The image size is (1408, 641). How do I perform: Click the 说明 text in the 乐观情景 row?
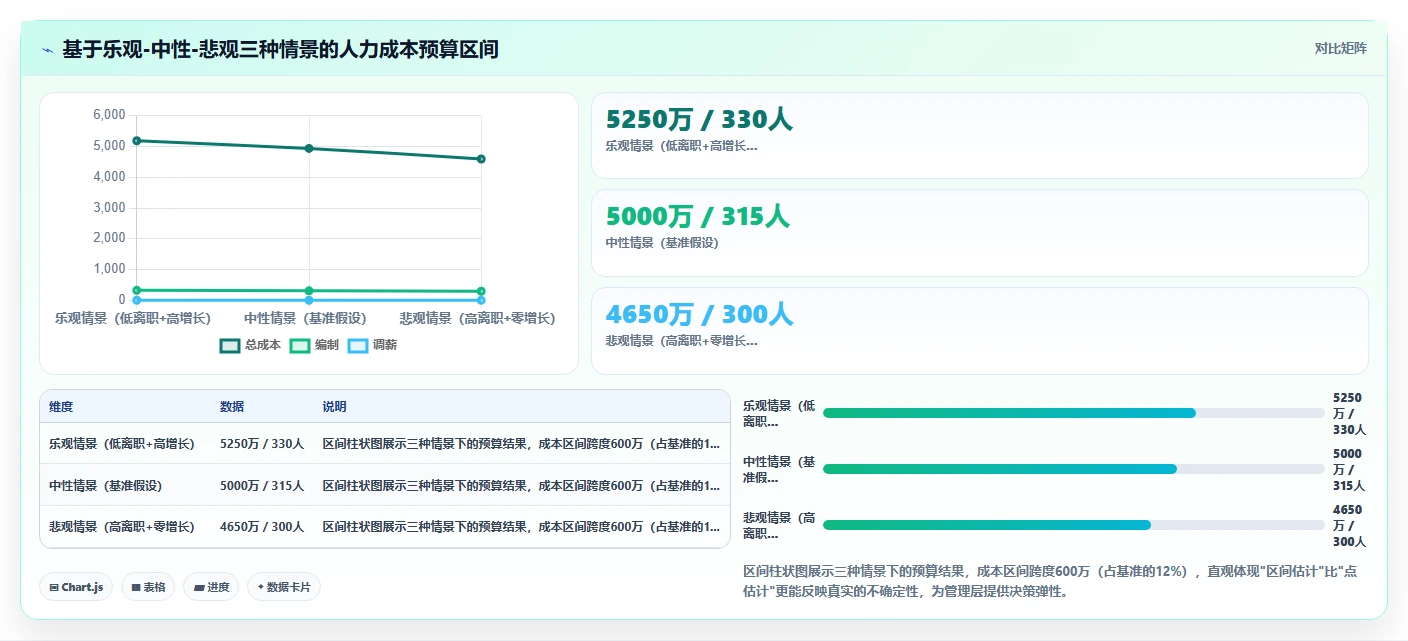(x=521, y=443)
